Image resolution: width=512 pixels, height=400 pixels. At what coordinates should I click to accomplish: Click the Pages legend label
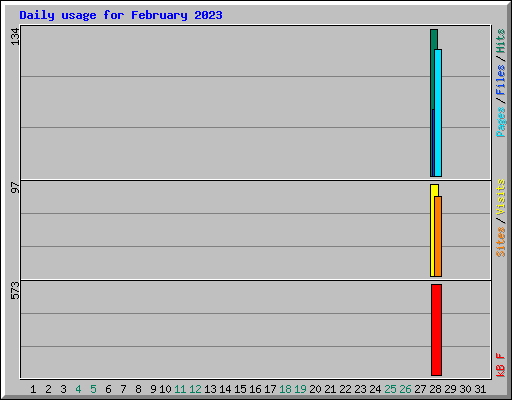click(x=500, y=122)
